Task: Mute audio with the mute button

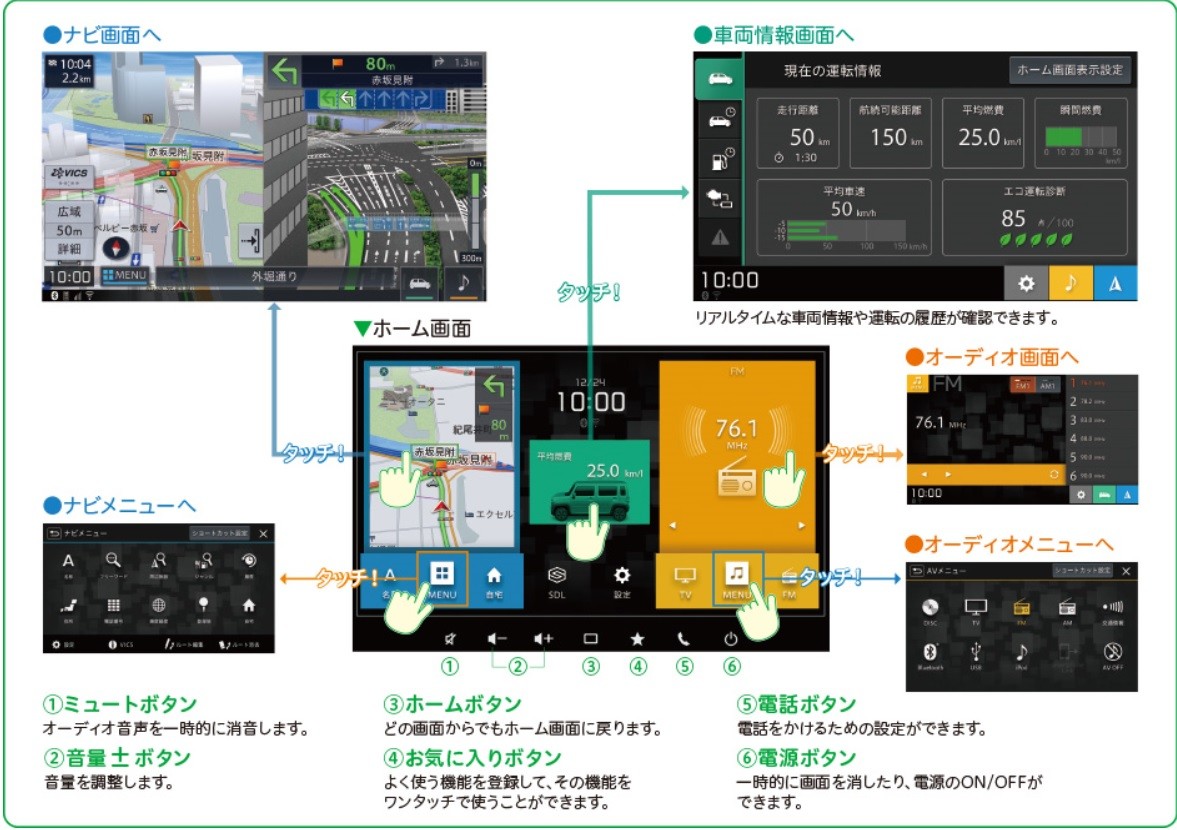Action: [451, 638]
